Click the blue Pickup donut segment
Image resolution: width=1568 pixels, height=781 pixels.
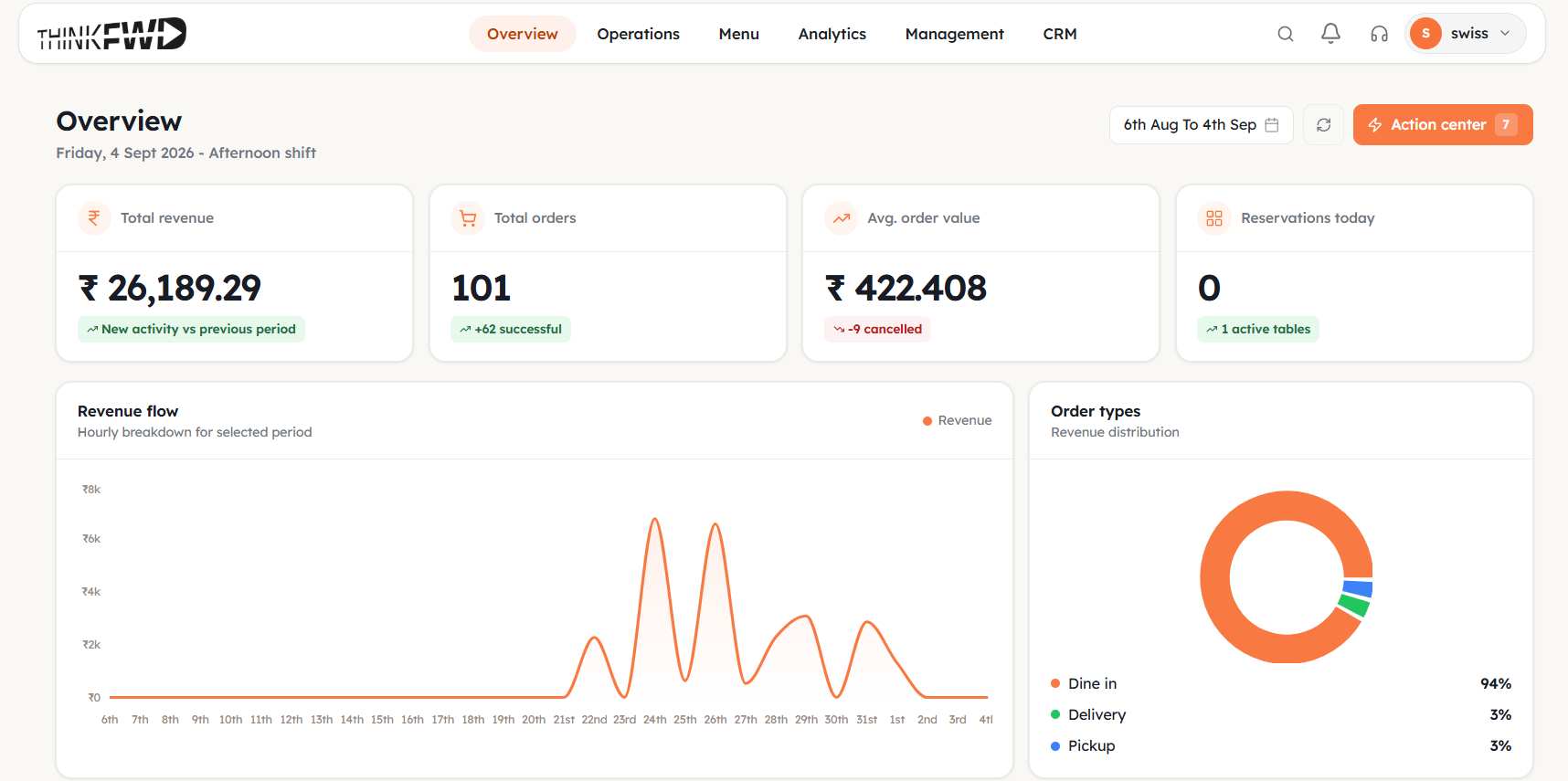tap(1358, 589)
